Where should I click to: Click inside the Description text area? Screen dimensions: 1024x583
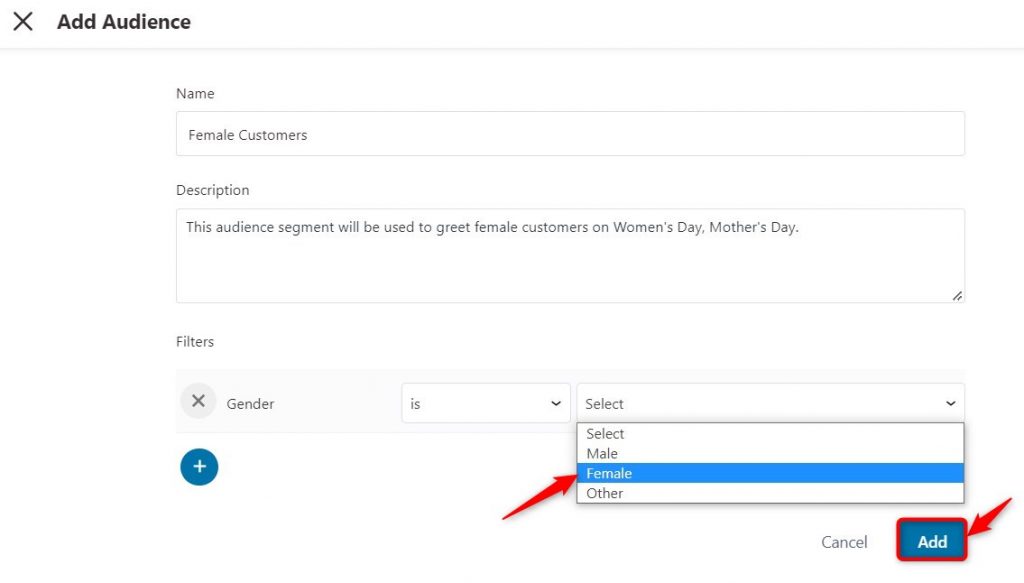570,255
